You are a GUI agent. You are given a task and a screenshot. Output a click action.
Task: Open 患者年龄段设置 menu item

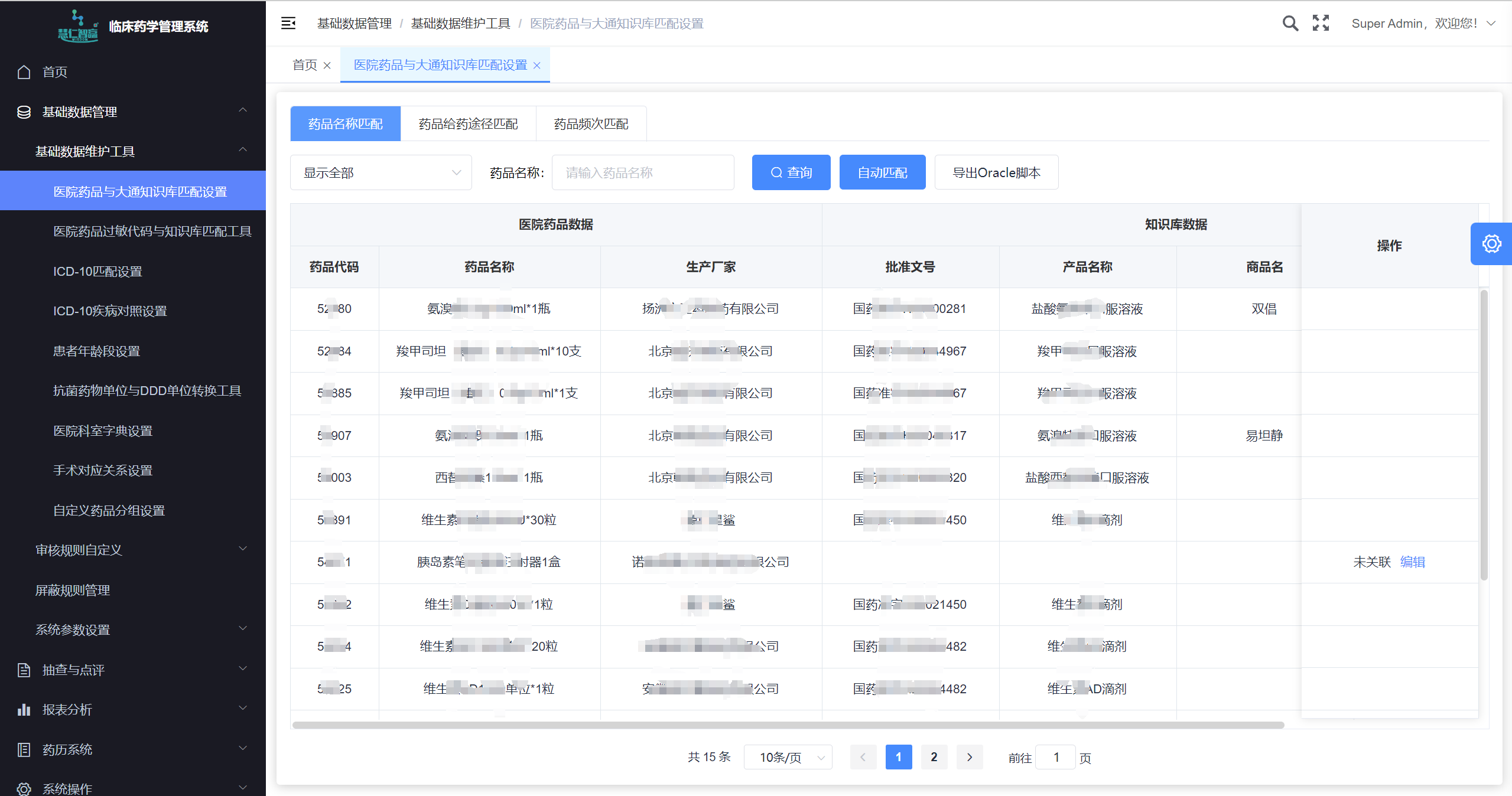click(133, 351)
